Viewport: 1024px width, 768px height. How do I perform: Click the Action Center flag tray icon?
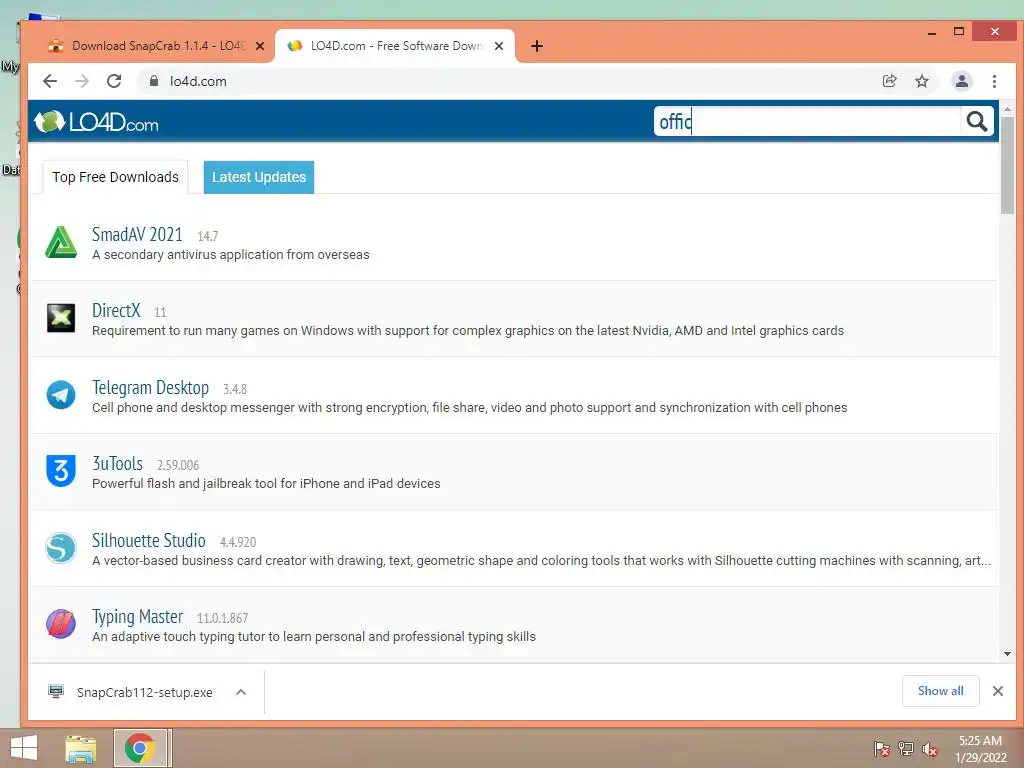[882, 748]
